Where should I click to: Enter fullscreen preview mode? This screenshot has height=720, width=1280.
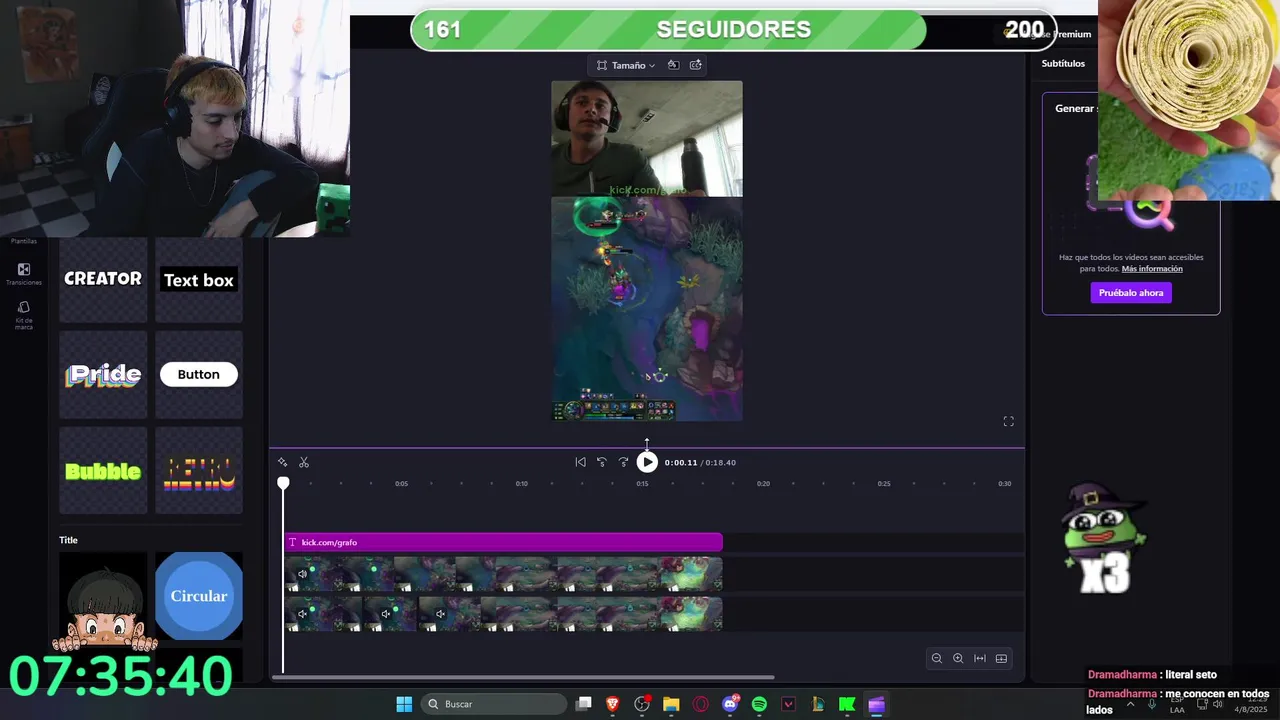[1008, 421]
